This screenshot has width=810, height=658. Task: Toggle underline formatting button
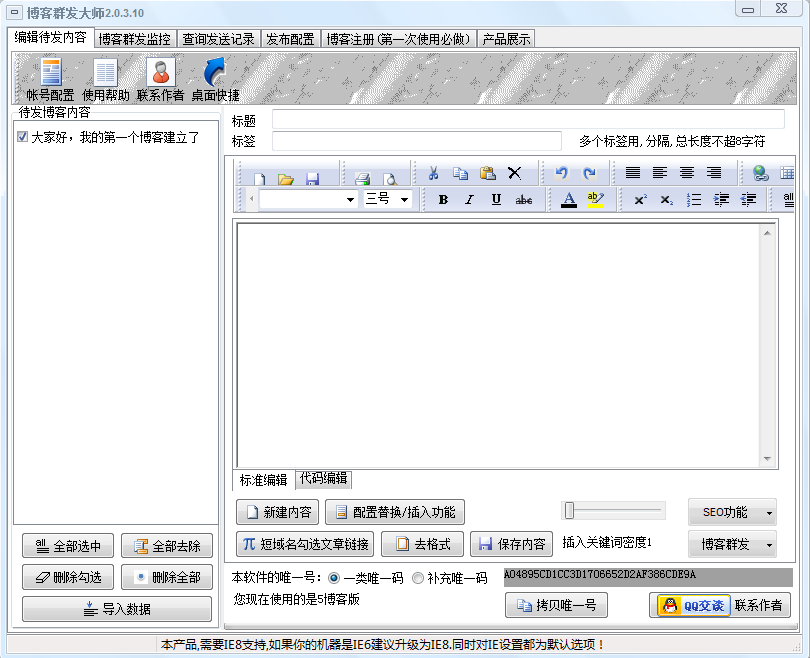pos(496,199)
